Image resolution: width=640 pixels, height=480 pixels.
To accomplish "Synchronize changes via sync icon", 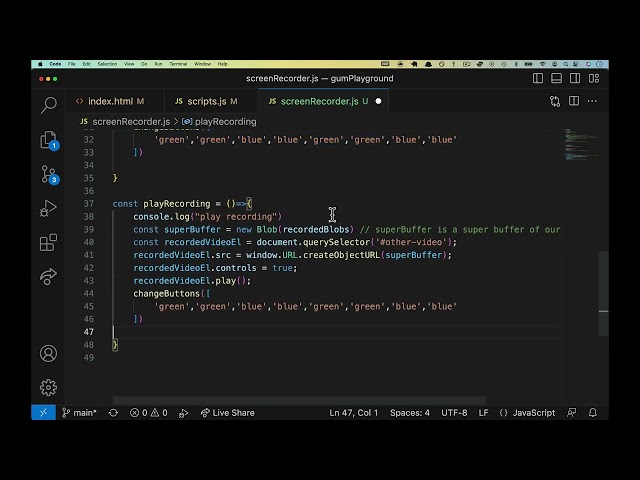I will 113,413.
